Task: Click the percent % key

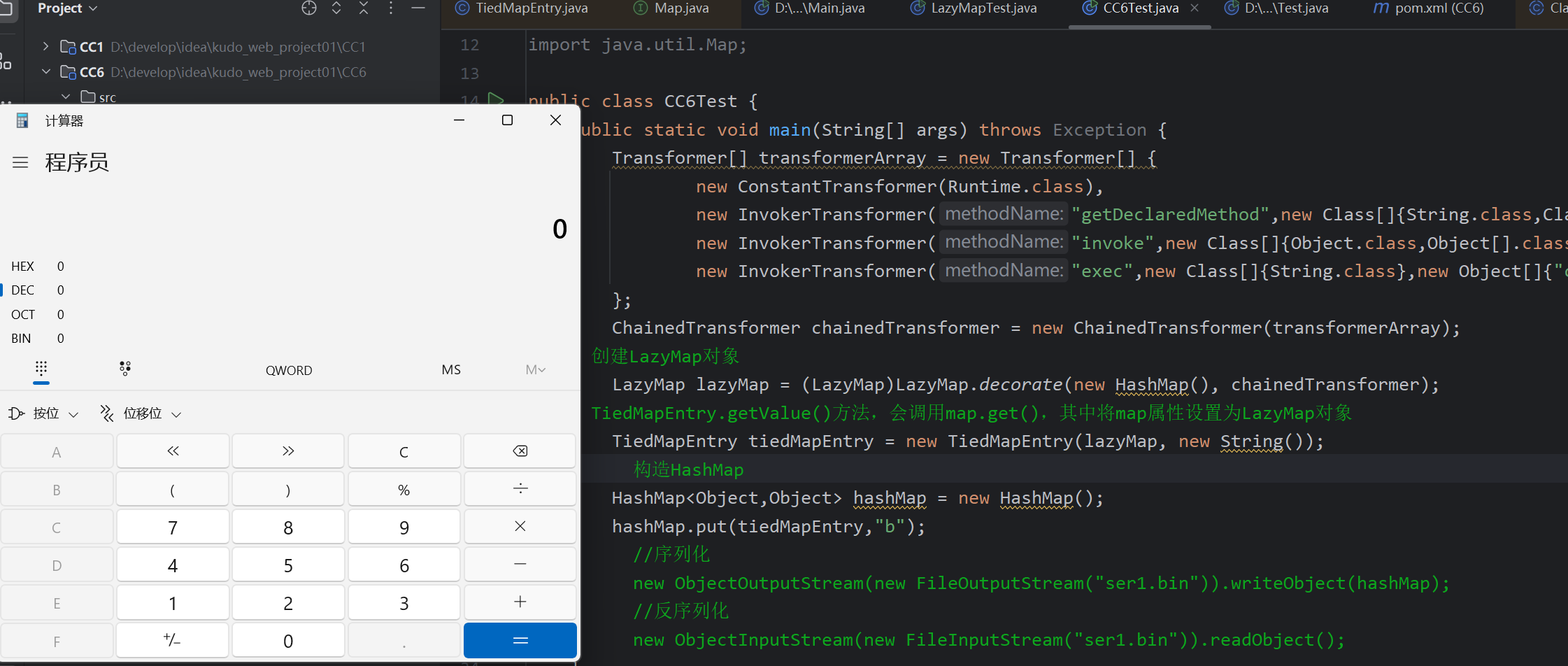Action: click(x=404, y=489)
